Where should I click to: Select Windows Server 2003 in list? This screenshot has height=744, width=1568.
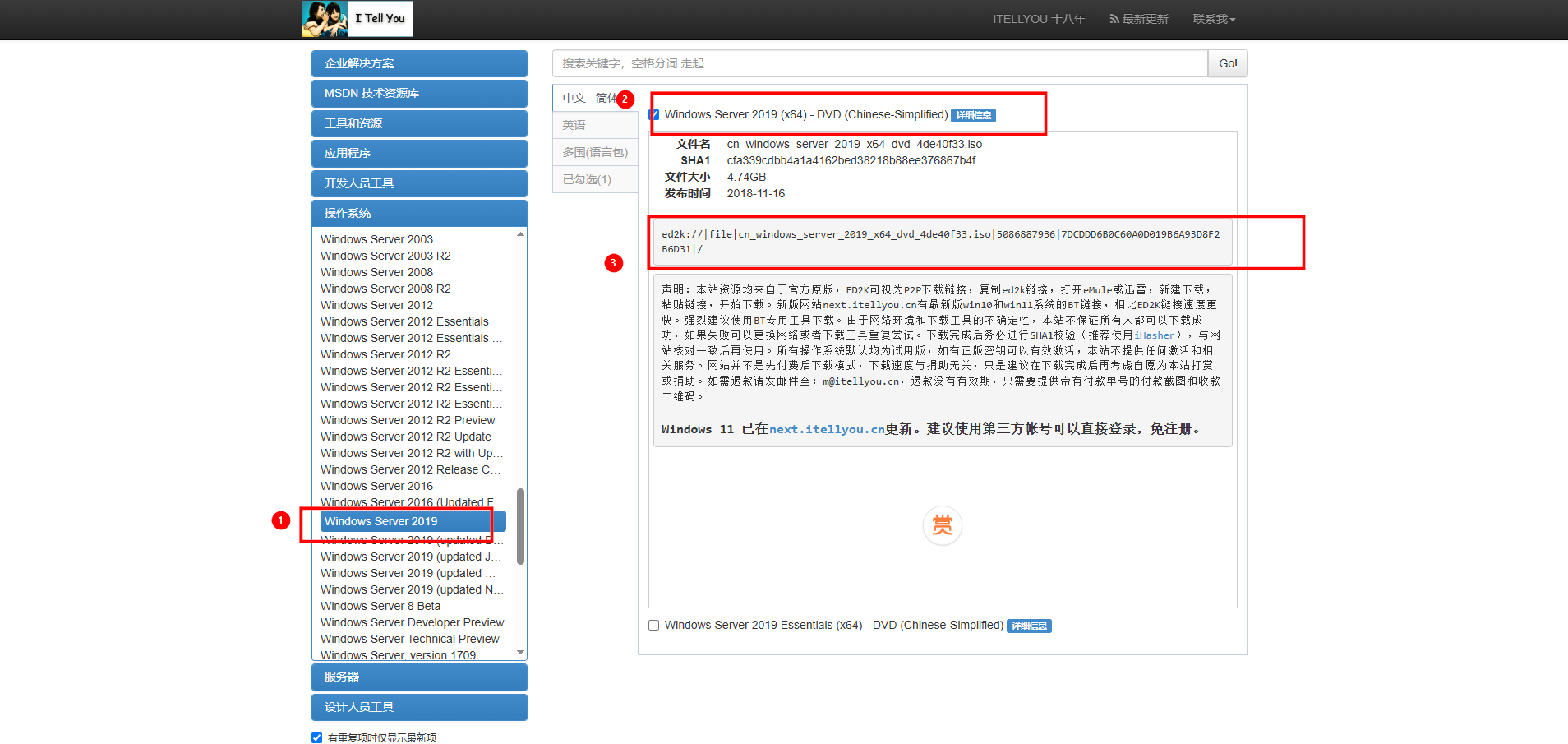point(376,239)
